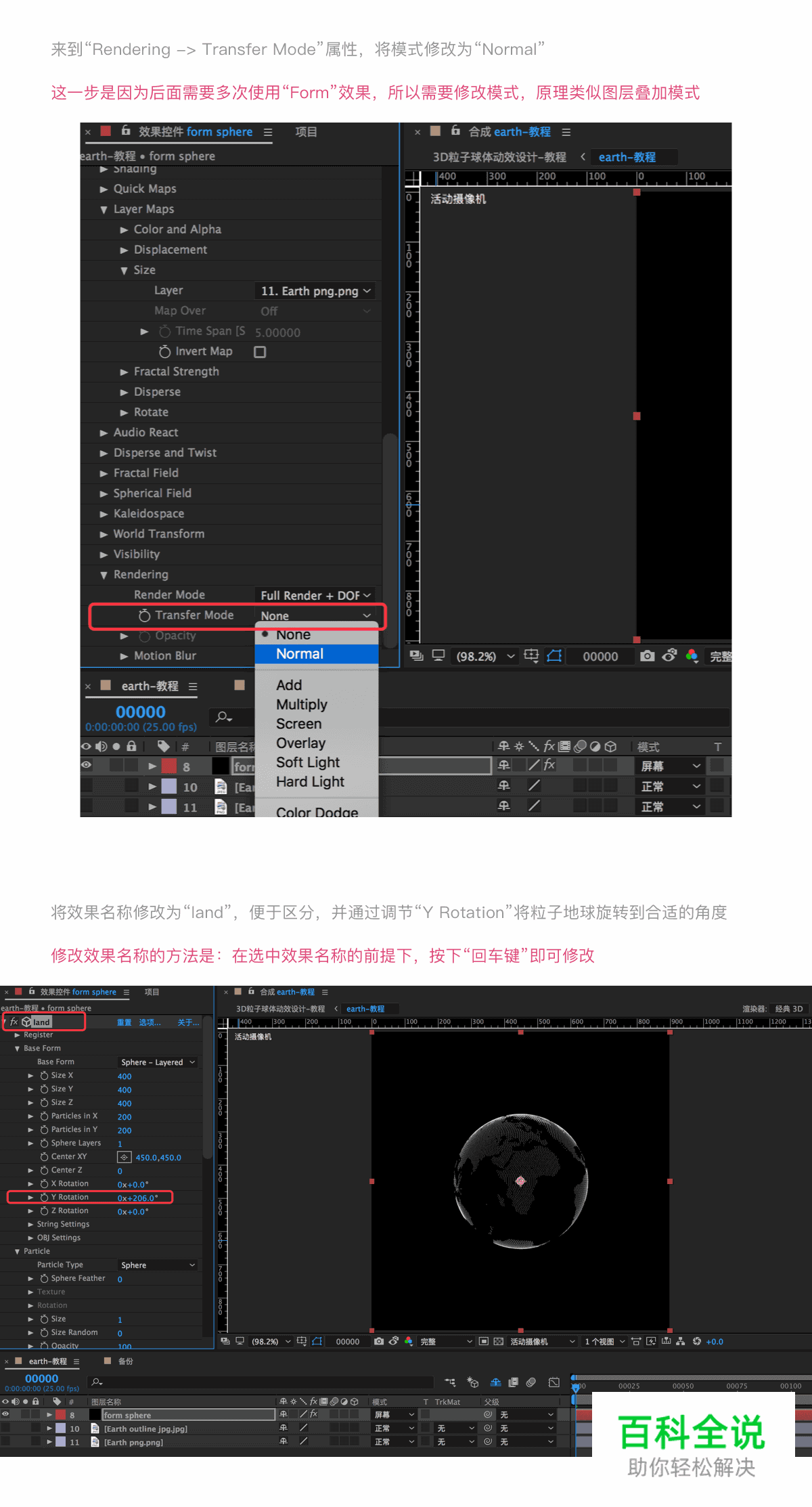Open the Base Form Sphere - Layered dropdown
This screenshot has width=812, height=1507.
(158, 1062)
